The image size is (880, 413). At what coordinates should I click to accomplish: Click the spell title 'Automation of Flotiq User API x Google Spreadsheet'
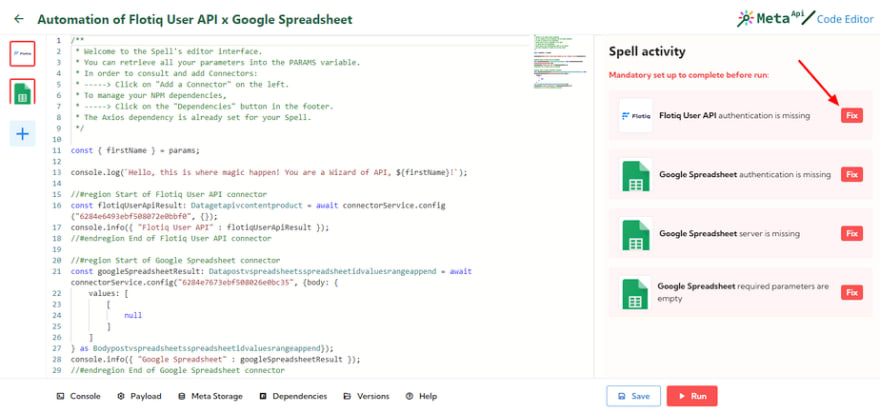point(195,20)
